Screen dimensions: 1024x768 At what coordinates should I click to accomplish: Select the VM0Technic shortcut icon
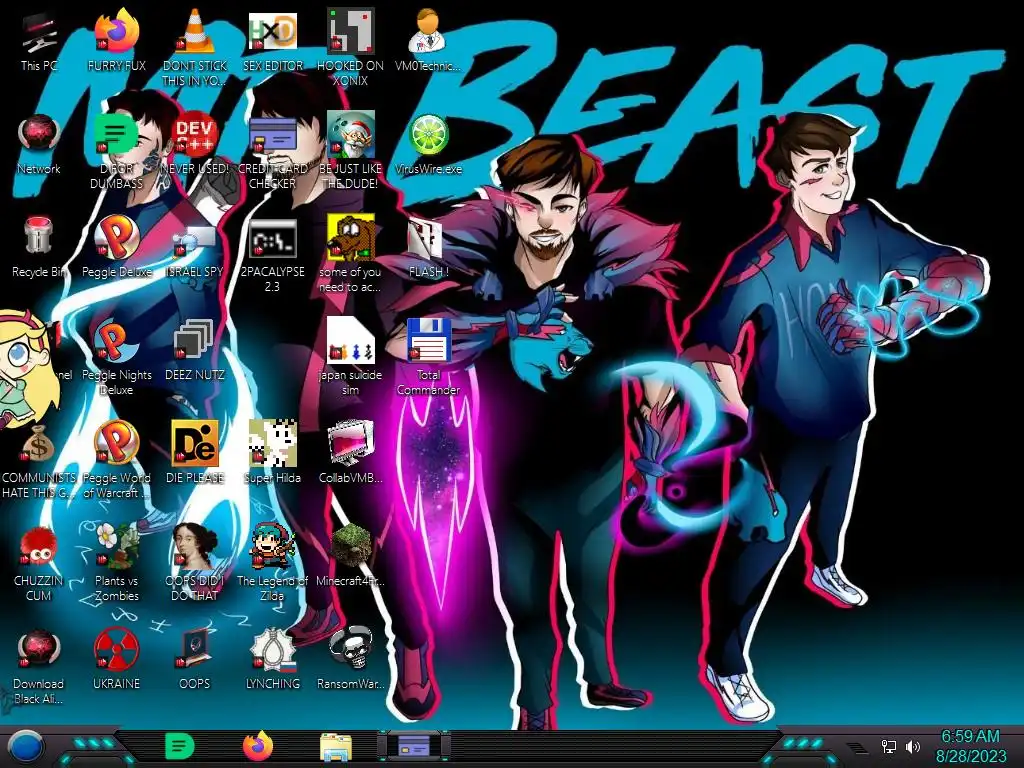pos(428,31)
